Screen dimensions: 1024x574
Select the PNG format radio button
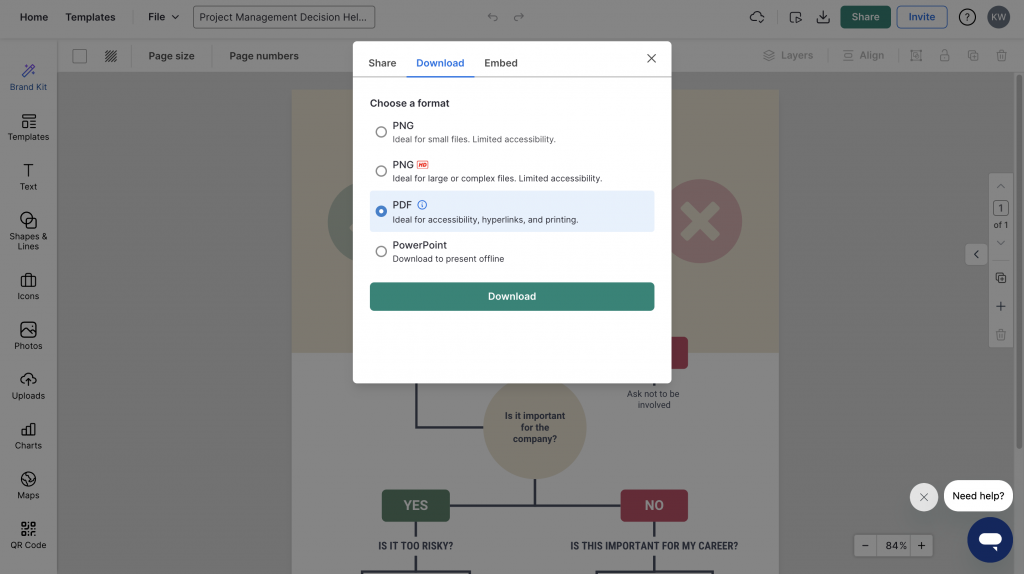click(x=381, y=132)
